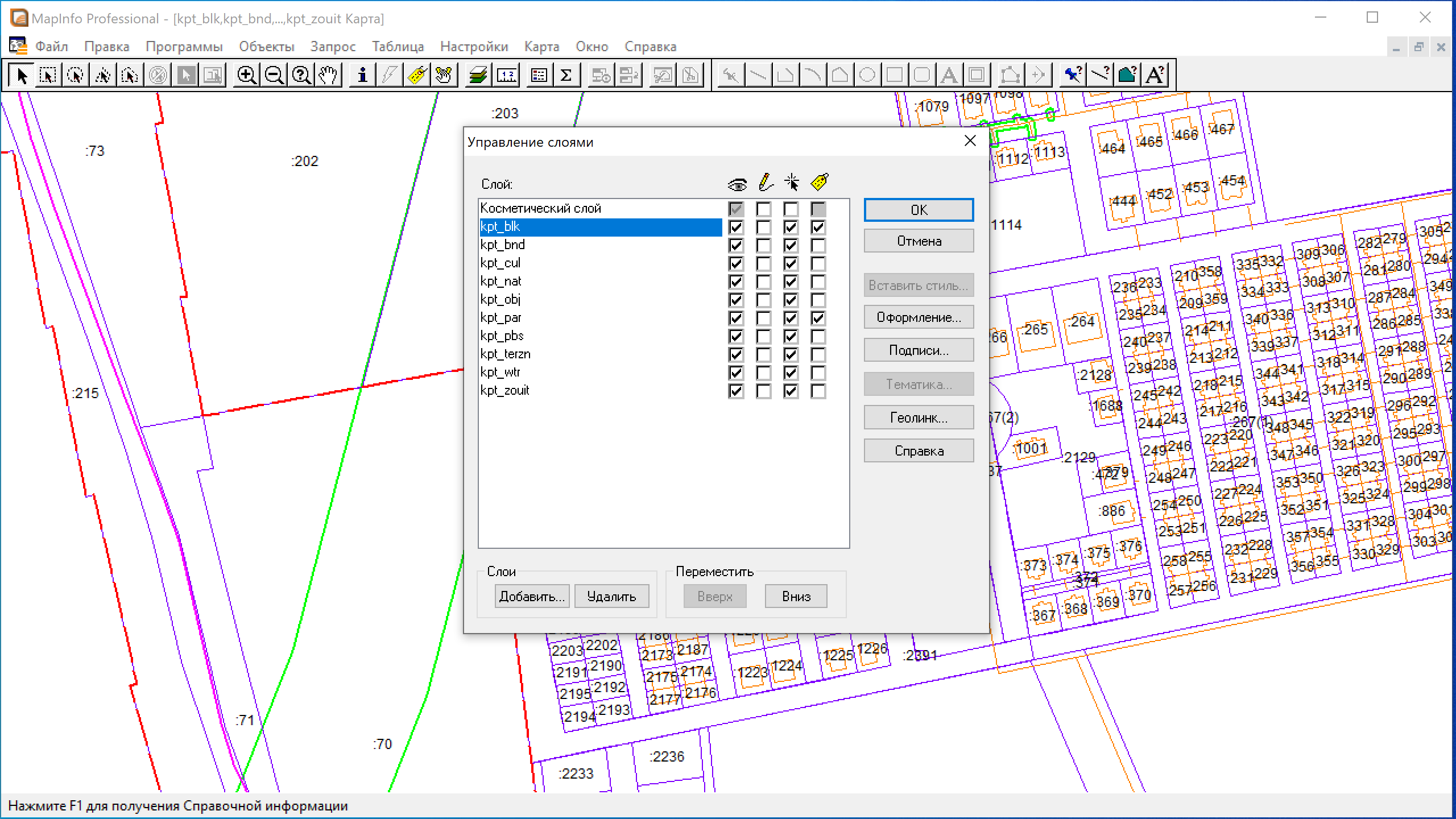
Task: Close the Управление слоями dialog
Action: pyautogui.click(x=970, y=141)
